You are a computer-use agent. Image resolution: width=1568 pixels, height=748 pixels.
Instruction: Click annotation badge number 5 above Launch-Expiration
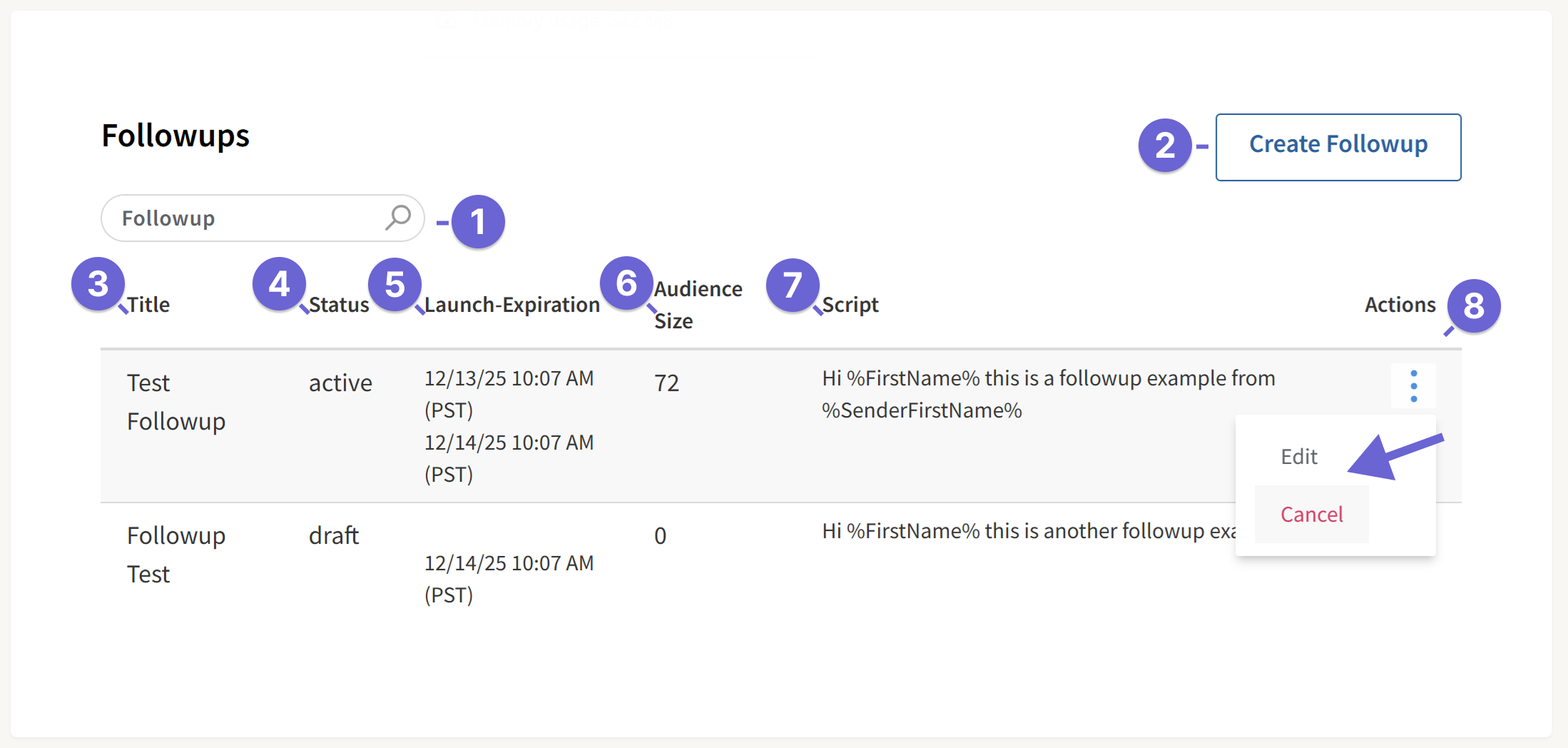tap(395, 285)
